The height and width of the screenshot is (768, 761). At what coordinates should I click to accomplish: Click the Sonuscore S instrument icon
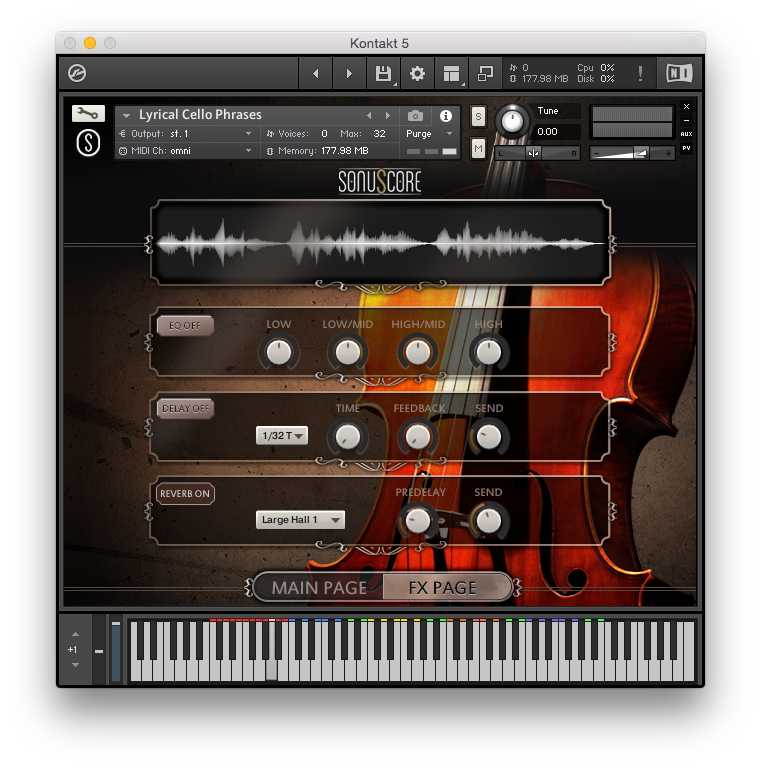pos(89,143)
